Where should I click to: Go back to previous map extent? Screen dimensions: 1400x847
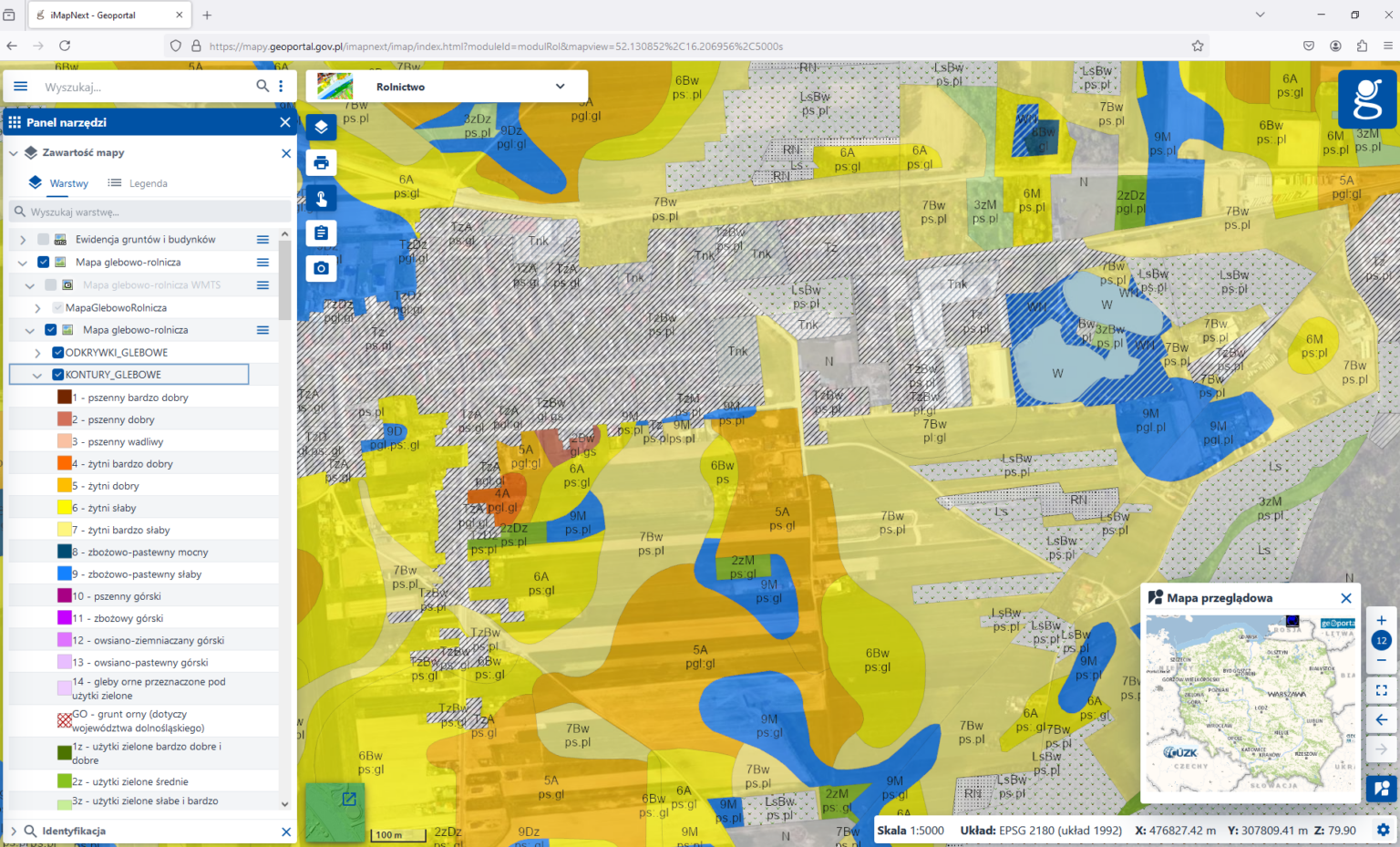pyautogui.click(x=1381, y=719)
